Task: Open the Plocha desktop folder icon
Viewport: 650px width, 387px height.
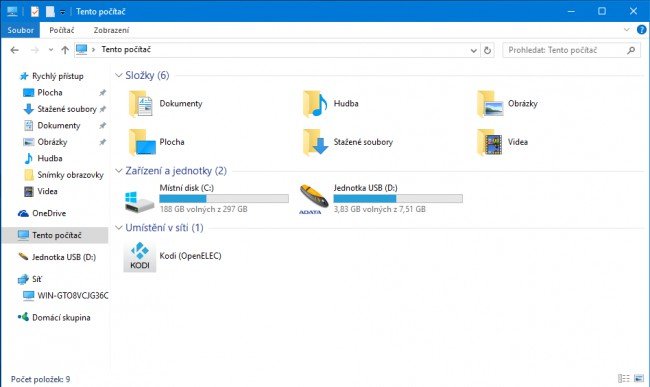Action: (142, 142)
